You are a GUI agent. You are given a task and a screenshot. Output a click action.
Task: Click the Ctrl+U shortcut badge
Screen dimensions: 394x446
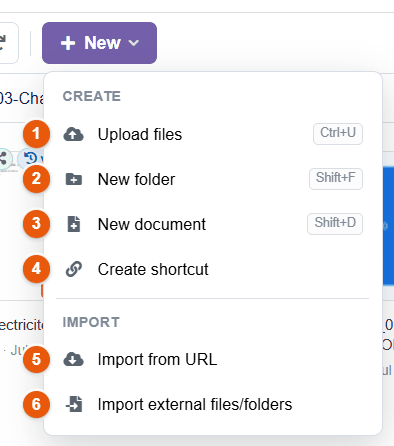pos(338,134)
